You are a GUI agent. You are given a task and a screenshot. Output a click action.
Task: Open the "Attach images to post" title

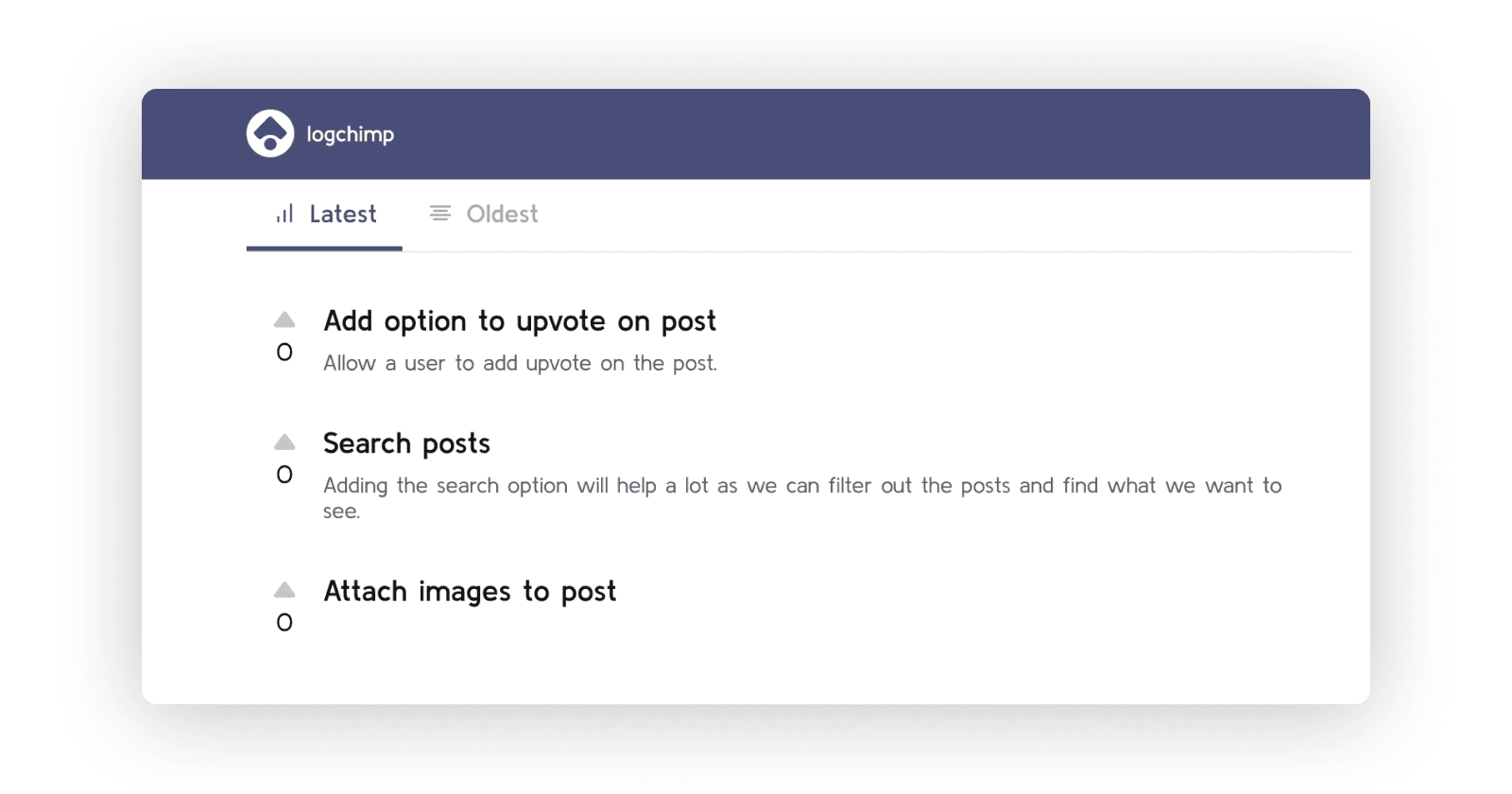470,592
